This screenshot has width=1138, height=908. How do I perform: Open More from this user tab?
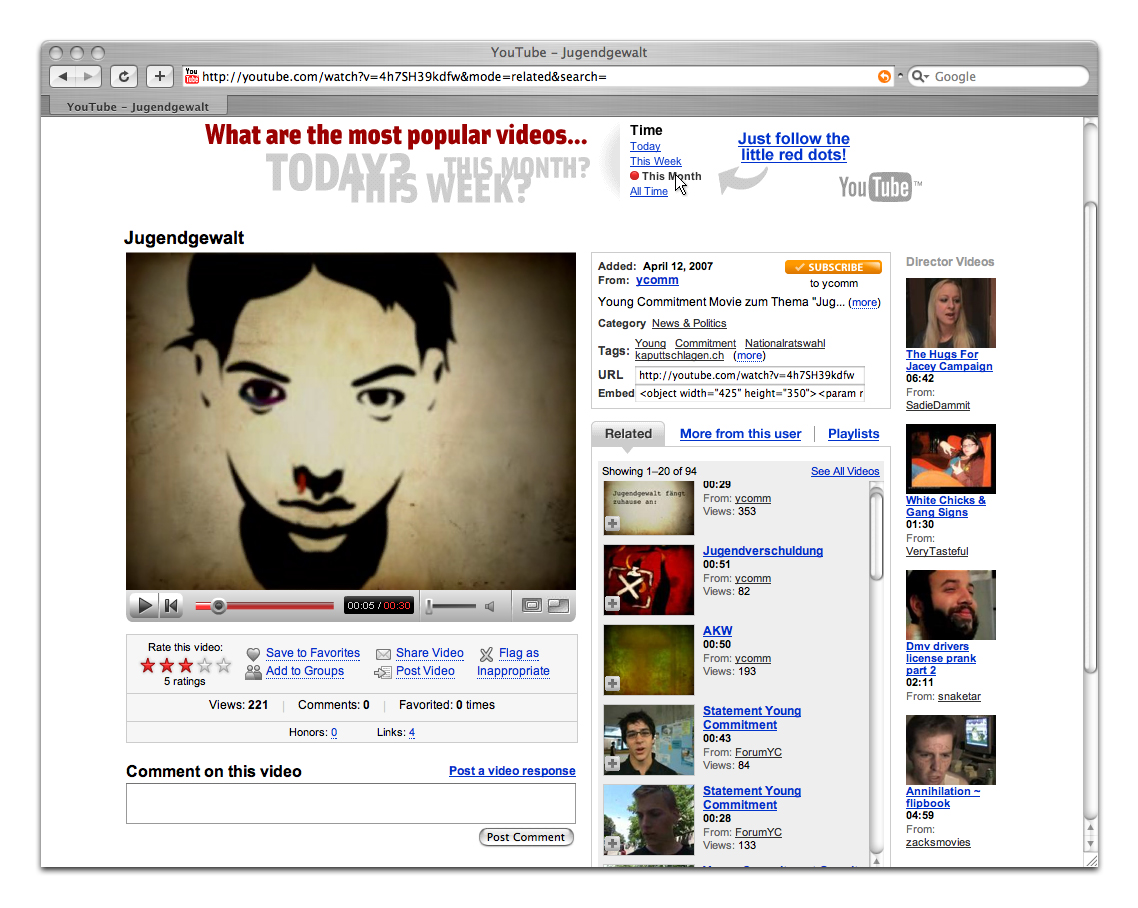click(740, 434)
